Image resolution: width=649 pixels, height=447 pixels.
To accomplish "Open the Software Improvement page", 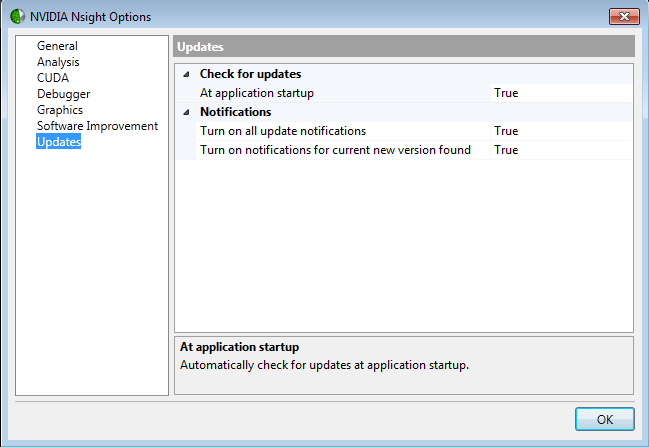I will 97,126.
